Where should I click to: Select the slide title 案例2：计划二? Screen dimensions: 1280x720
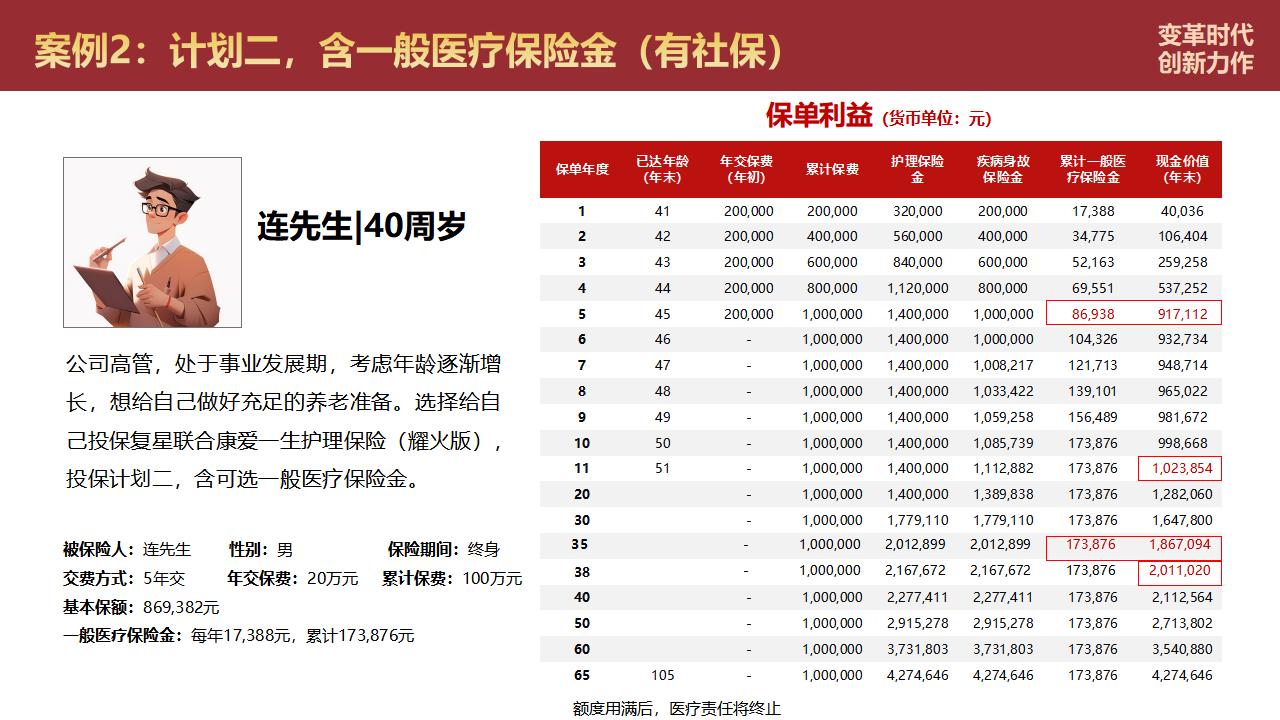click(x=408, y=50)
